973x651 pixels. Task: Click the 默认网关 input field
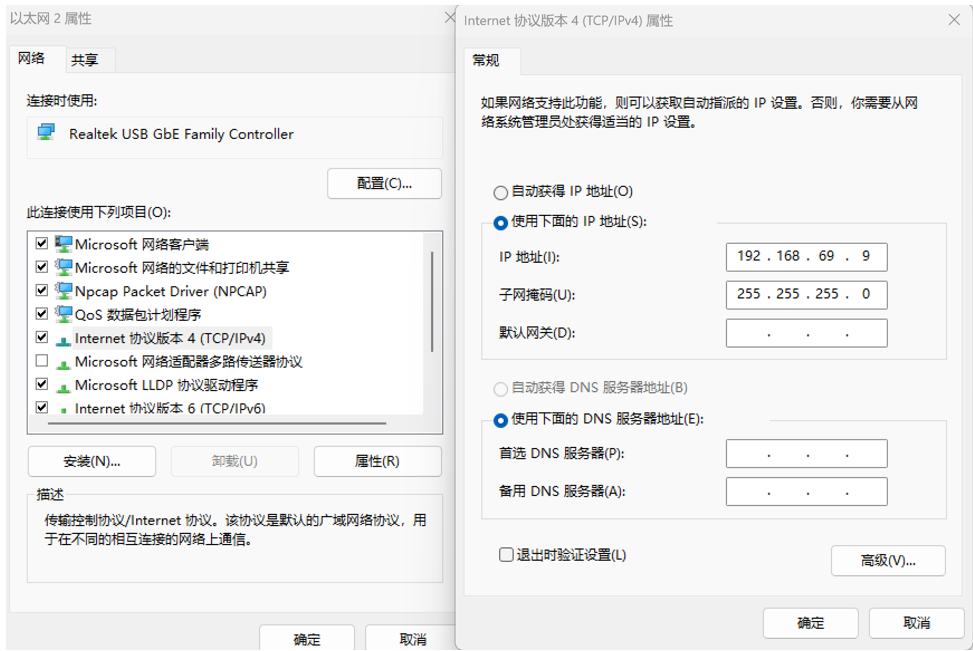tap(807, 333)
